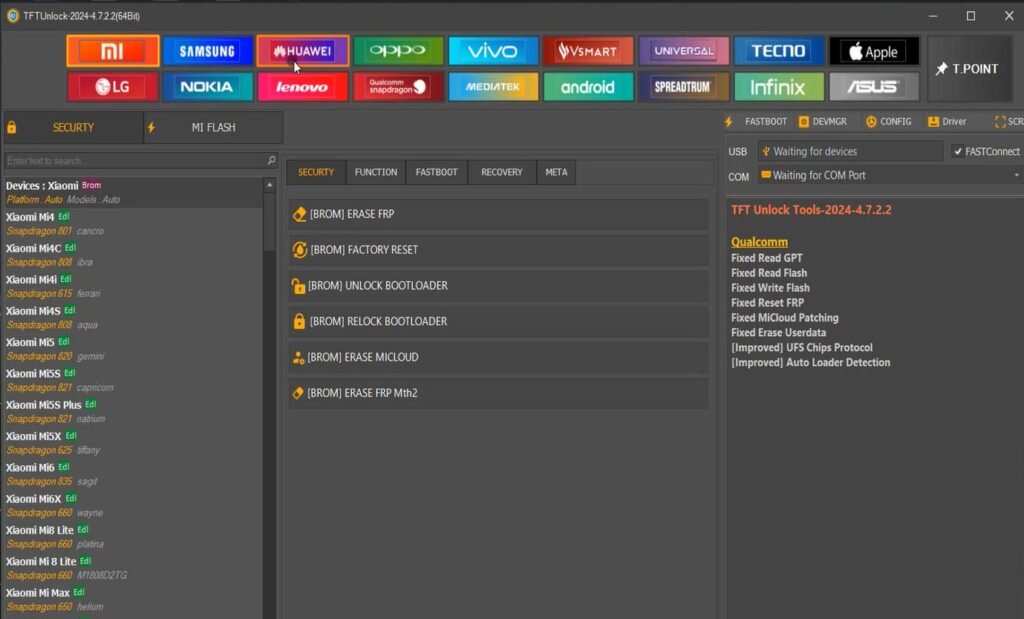Click the eraser icon beside ERASE FRP
The width and height of the screenshot is (1024, 619).
300,214
